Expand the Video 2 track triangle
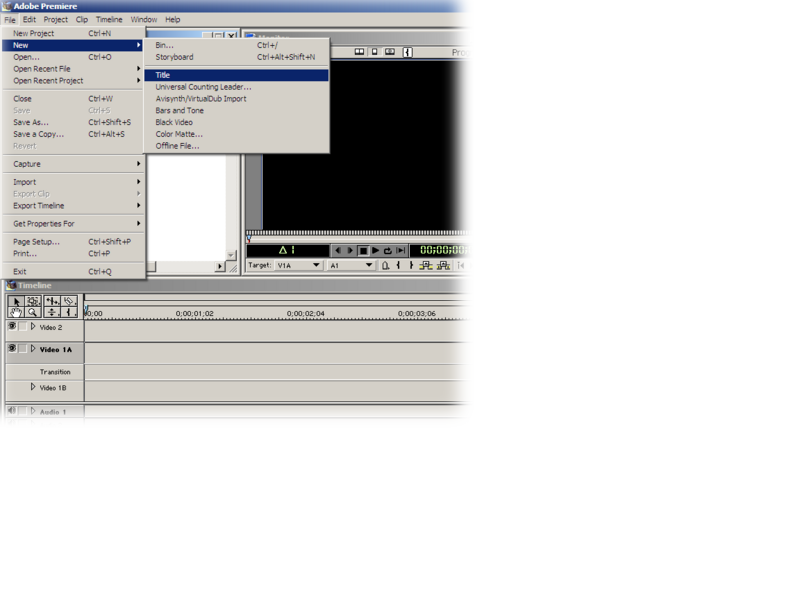 [33, 327]
